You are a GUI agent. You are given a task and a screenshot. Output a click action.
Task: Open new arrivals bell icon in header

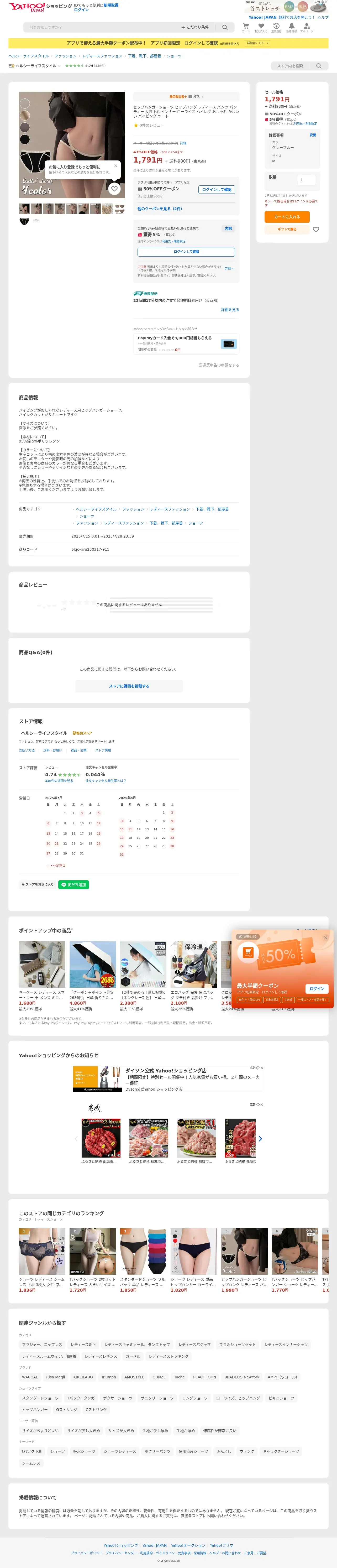coord(291,27)
